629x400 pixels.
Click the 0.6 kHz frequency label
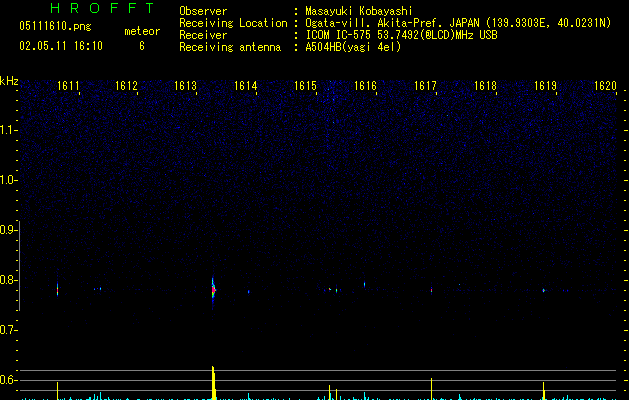pyautogui.click(x=8, y=380)
